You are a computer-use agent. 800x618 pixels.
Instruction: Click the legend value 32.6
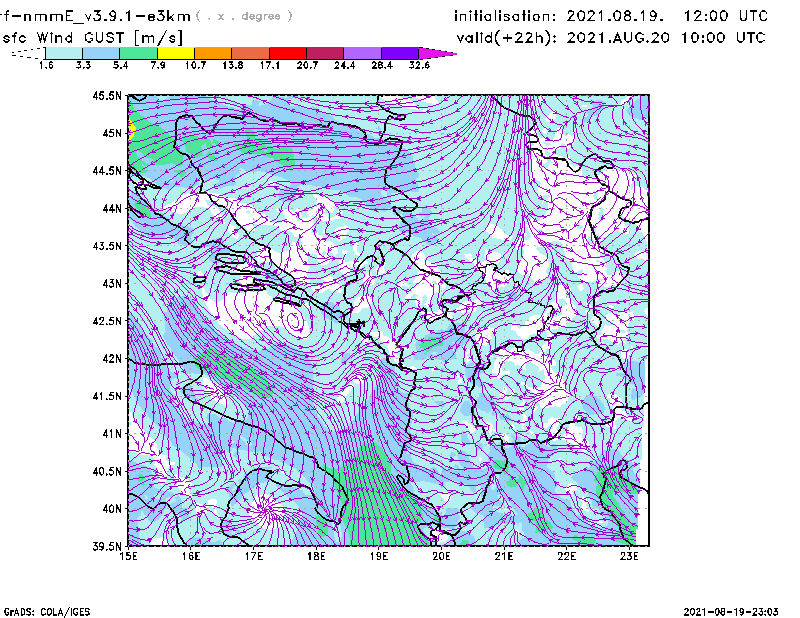[419, 65]
